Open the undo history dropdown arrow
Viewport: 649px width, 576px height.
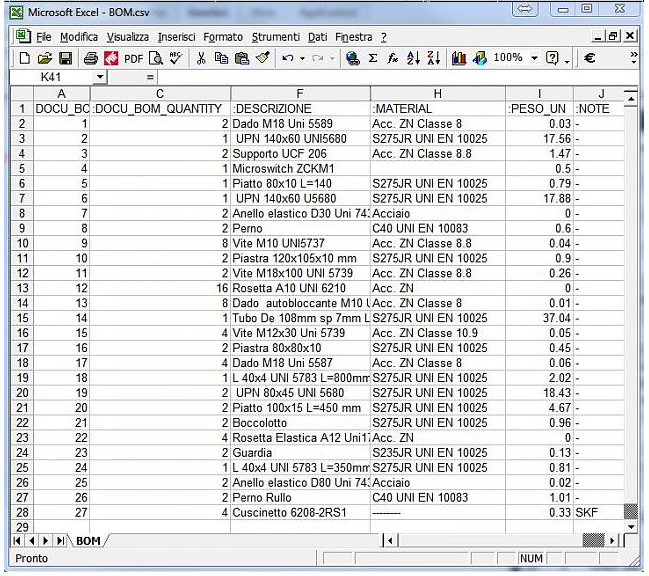(x=303, y=58)
